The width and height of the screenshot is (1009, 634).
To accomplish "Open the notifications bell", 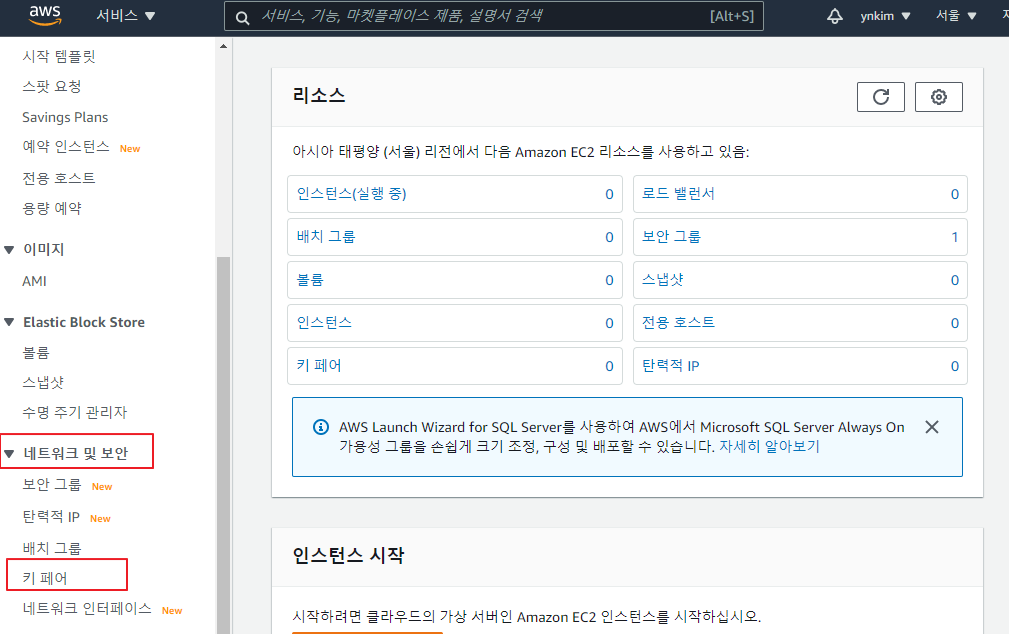I will pos(835,16).
